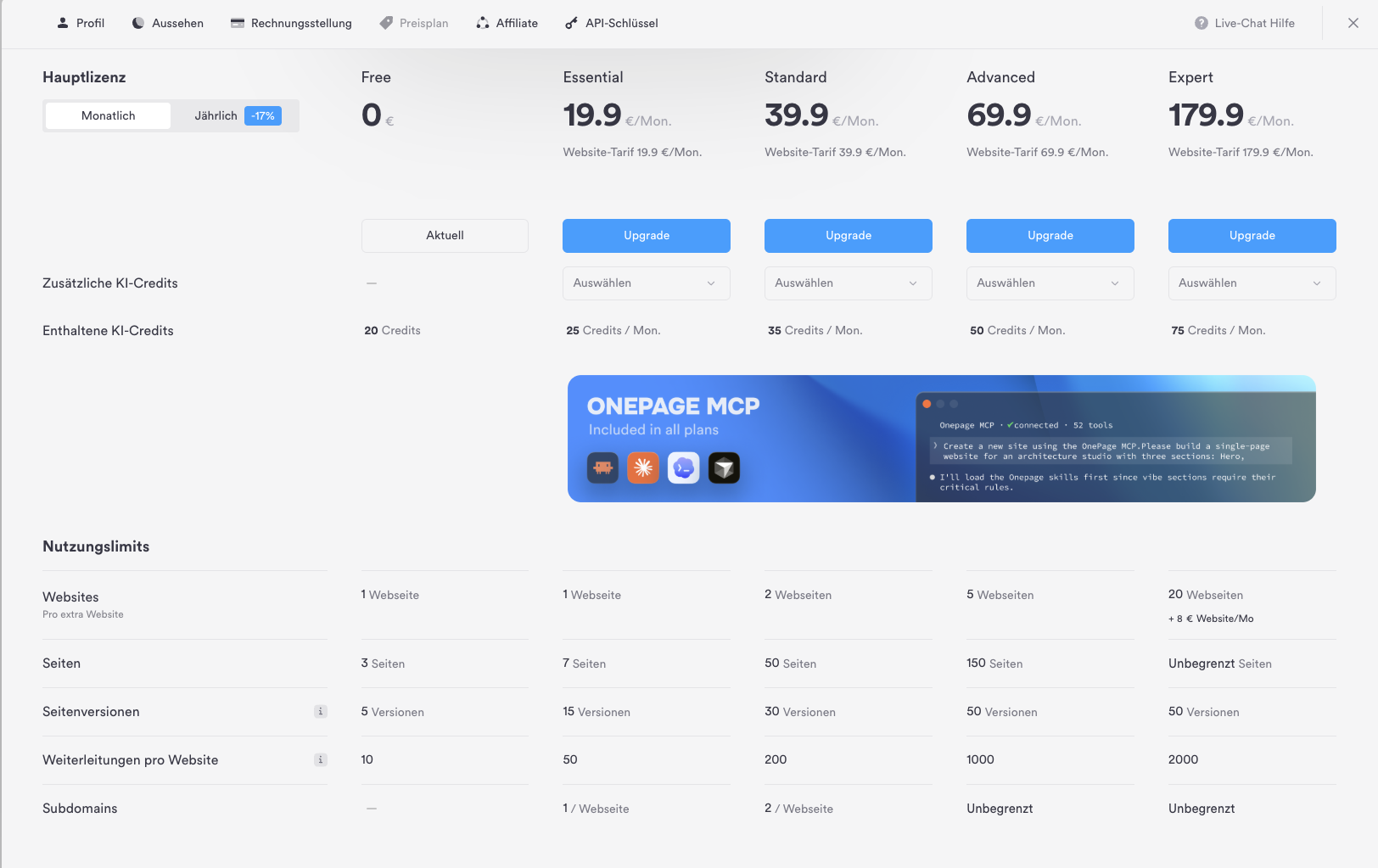Click the Expert plan title
This screenshot has height=868, width=1378.
[1190, 77]
